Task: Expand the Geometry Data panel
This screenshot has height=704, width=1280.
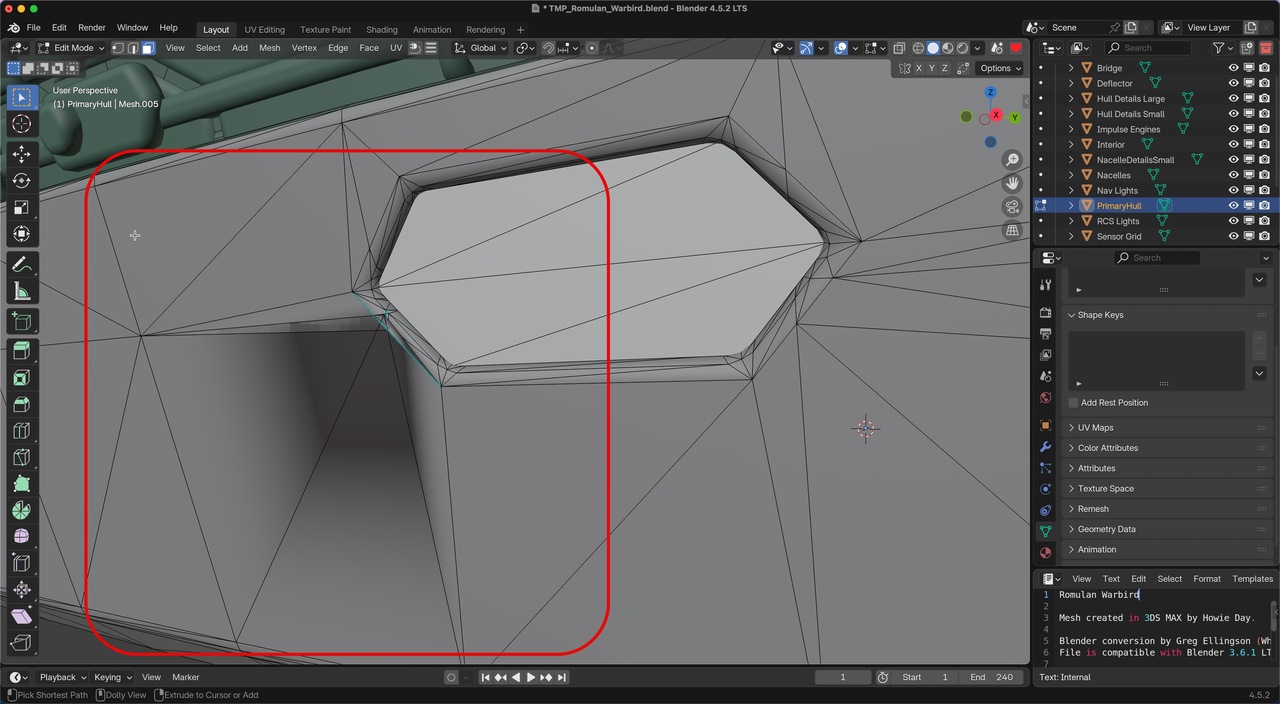Action: pyautogui.click(x=1106, y=529)
